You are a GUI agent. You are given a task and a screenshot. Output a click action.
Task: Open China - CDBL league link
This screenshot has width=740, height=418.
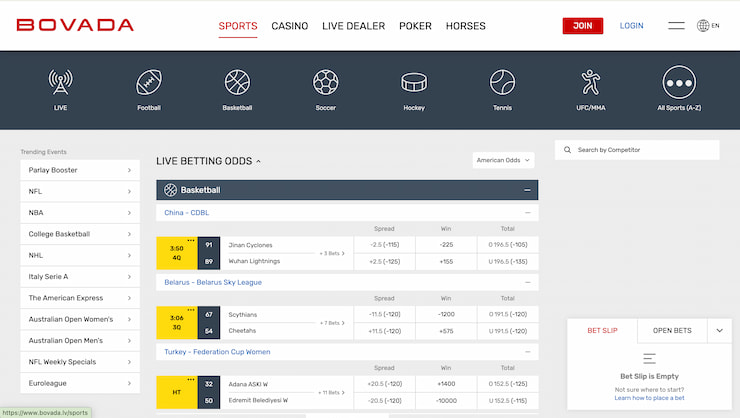(x=186, y=213)
